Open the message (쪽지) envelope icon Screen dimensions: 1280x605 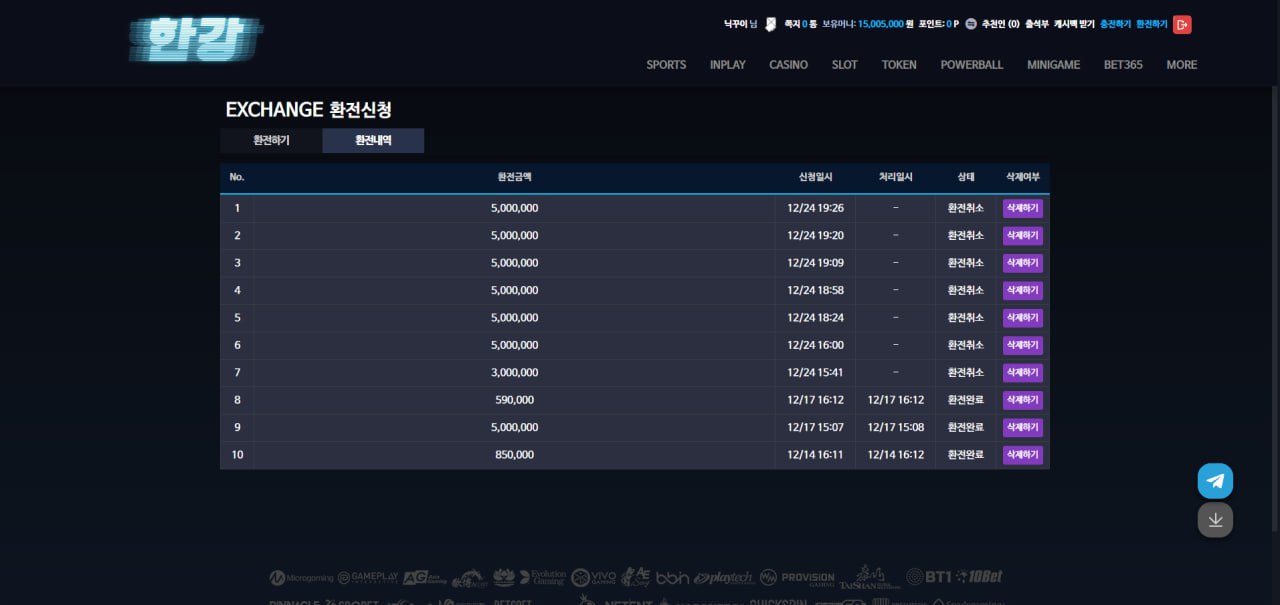770,24
